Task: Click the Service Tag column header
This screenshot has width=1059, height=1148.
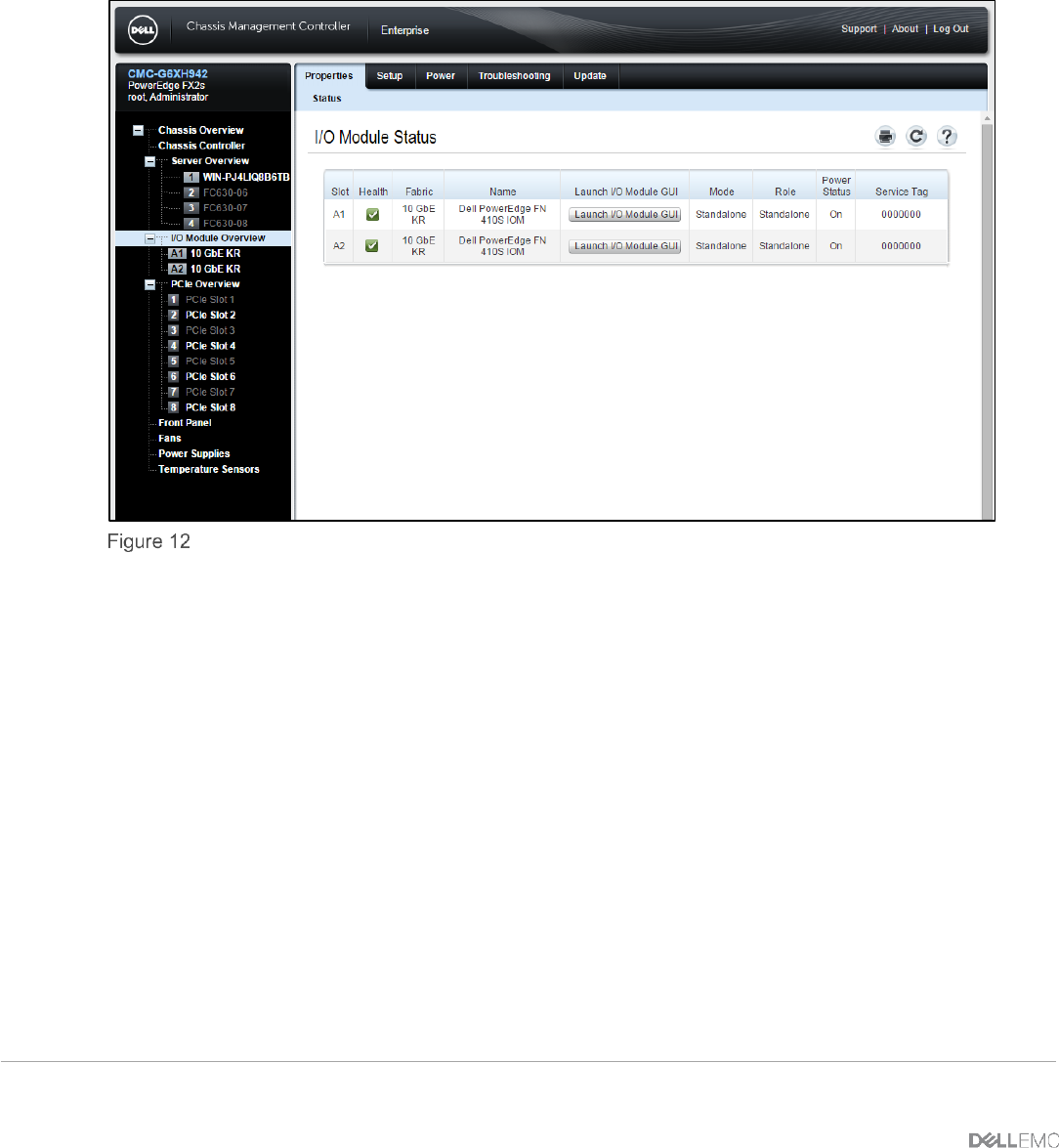Action: pyautogui.click(x=902, y=191)
